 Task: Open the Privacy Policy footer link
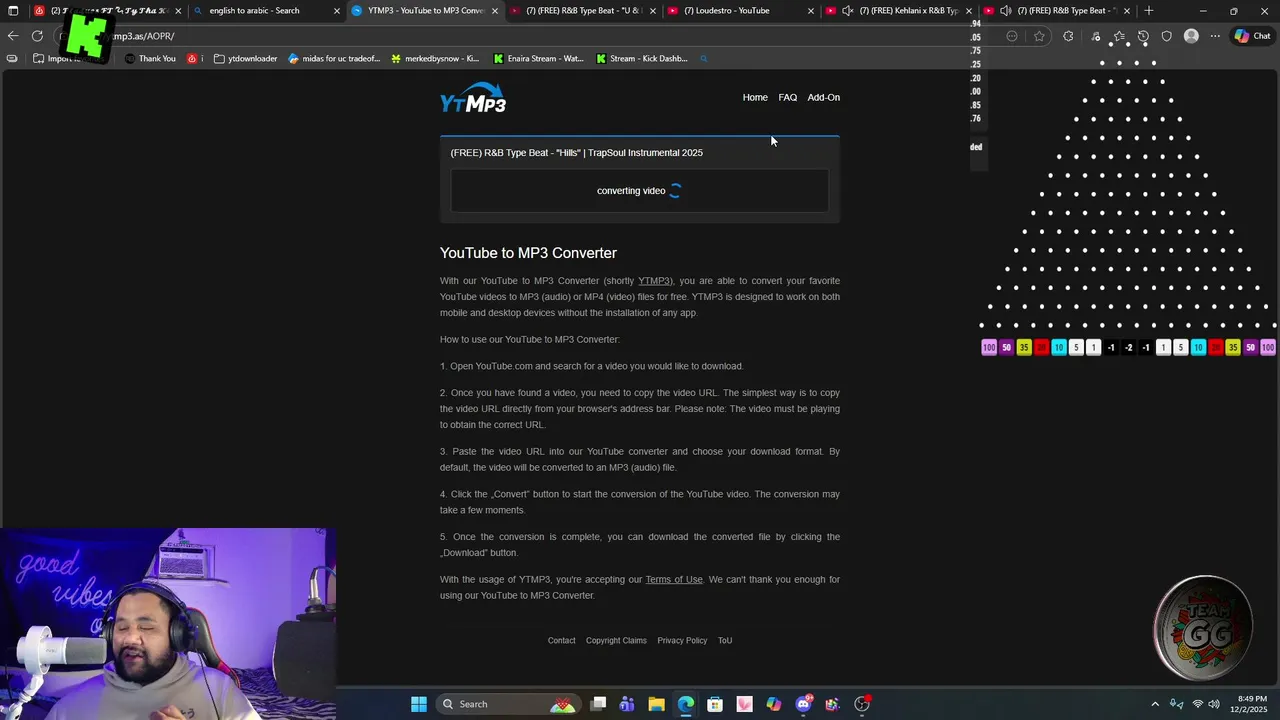[x=682, y=640]
